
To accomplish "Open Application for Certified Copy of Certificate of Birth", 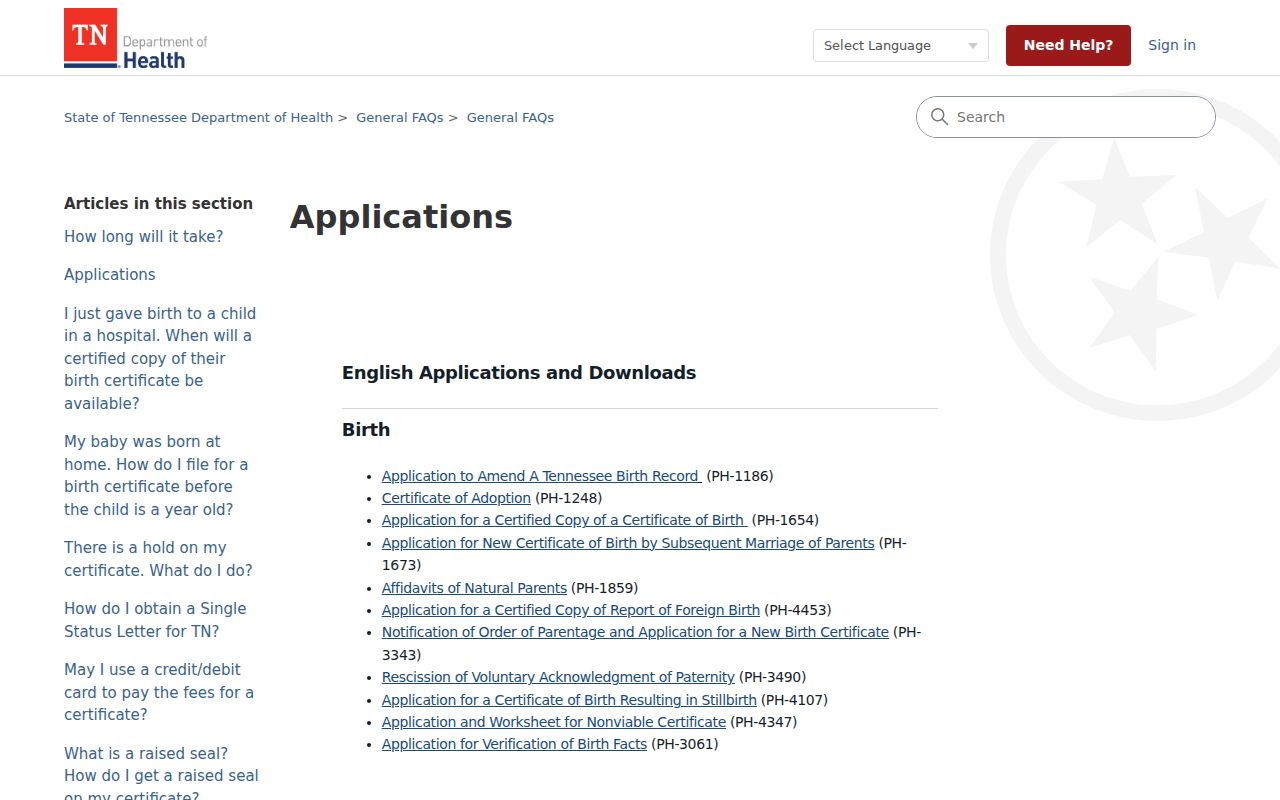I will coord(564,520).
